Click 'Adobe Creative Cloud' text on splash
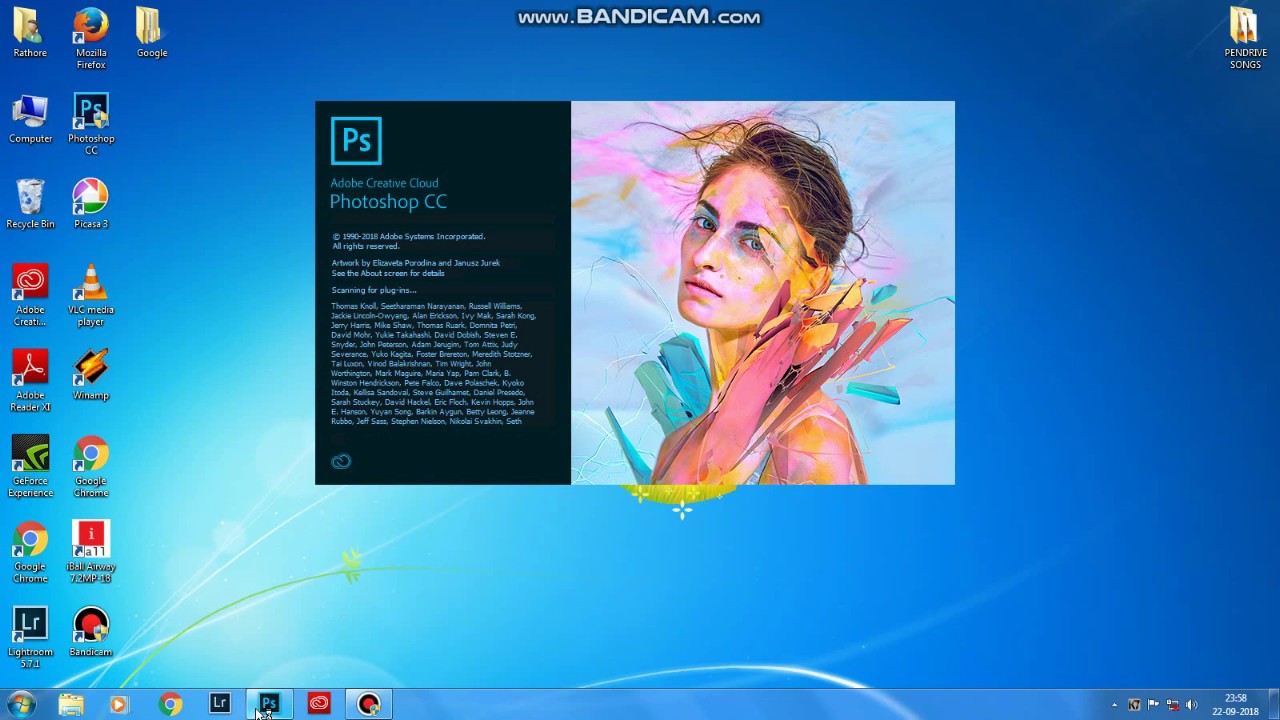The height and width of the screenshot is (720, 1280). (x=384, y=183)
